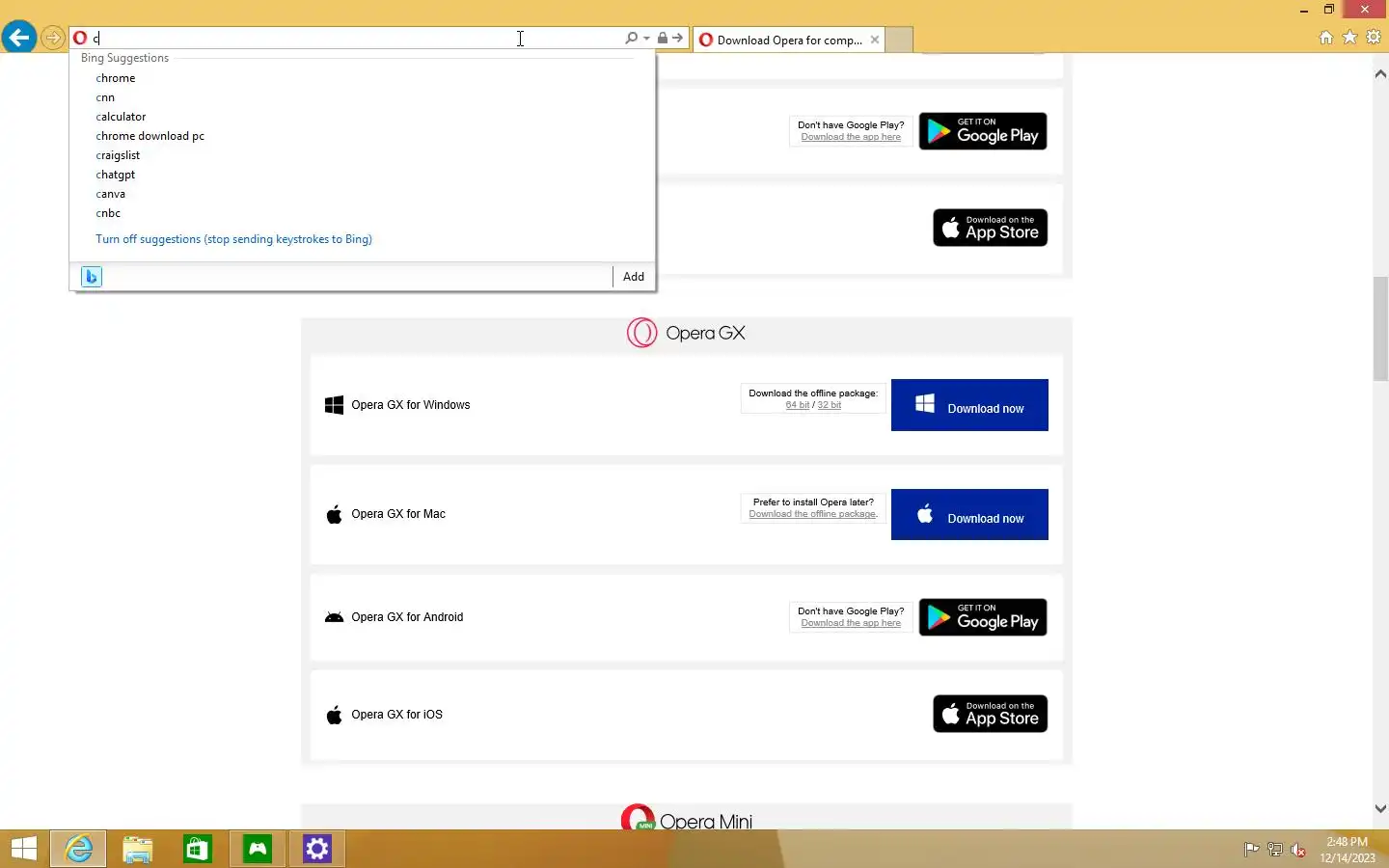Select the 'chatgpt' suggestion
The height and width of the screenshot is (868, 1389).
click(x=116, y=175)
